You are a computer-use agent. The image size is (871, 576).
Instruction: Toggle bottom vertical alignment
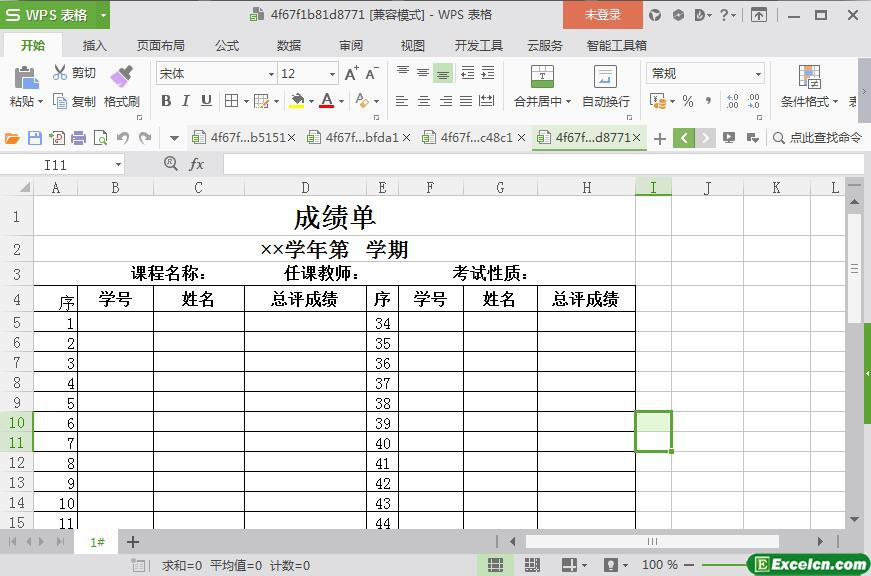click(443, 73)
